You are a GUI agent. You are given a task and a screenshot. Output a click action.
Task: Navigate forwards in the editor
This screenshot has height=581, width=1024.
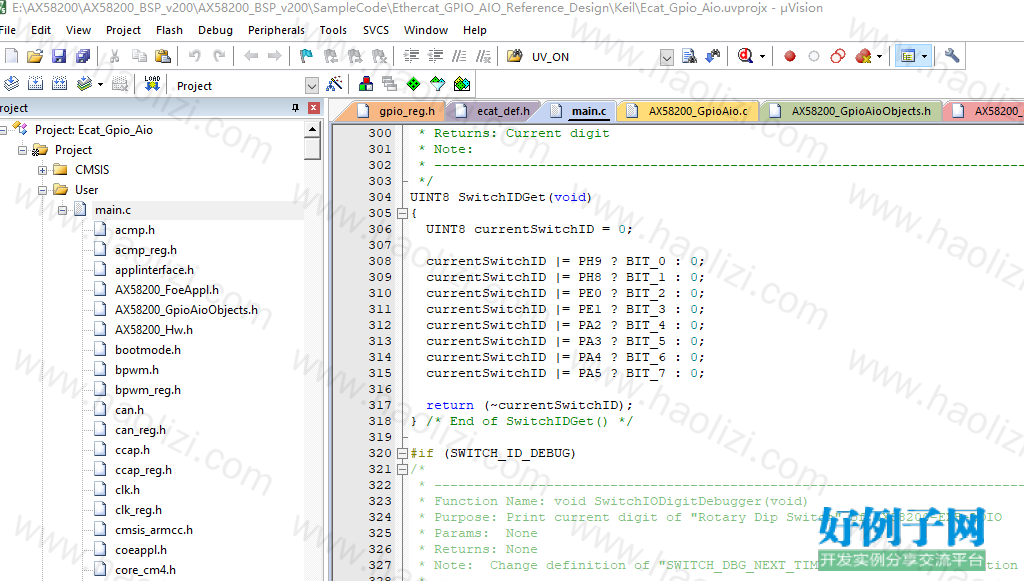(275, 56)
